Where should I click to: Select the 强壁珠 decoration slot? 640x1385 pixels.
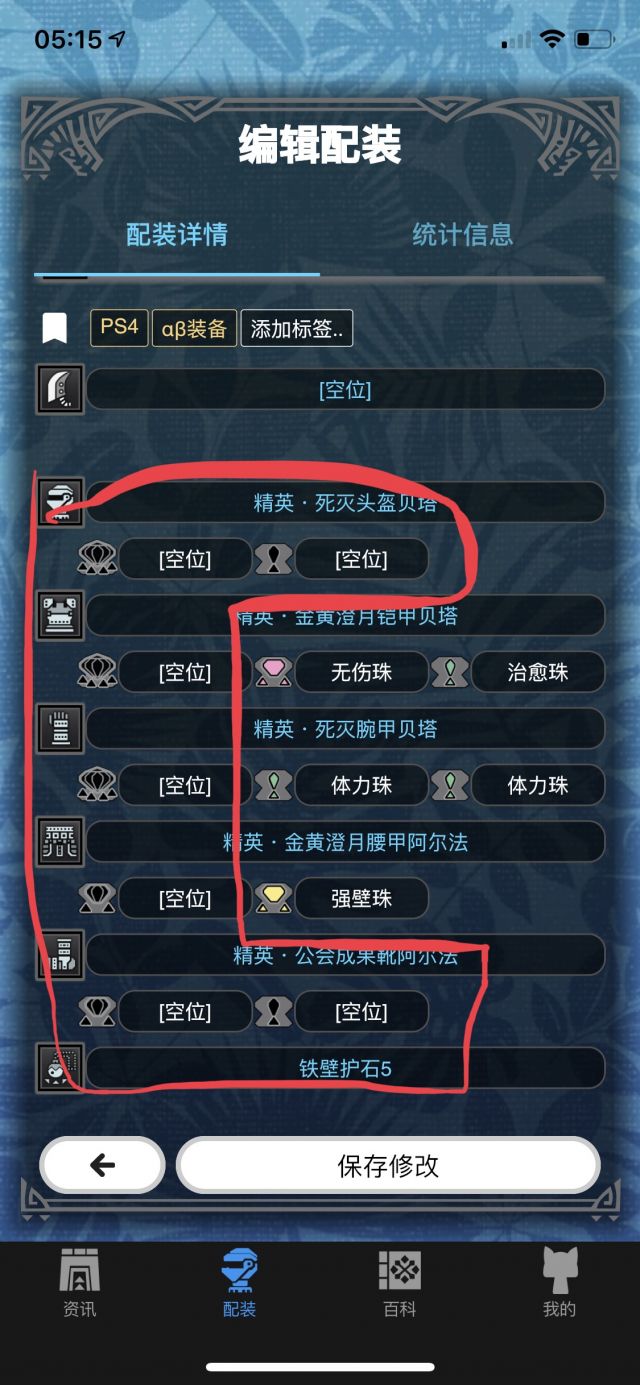click(361, 898)
